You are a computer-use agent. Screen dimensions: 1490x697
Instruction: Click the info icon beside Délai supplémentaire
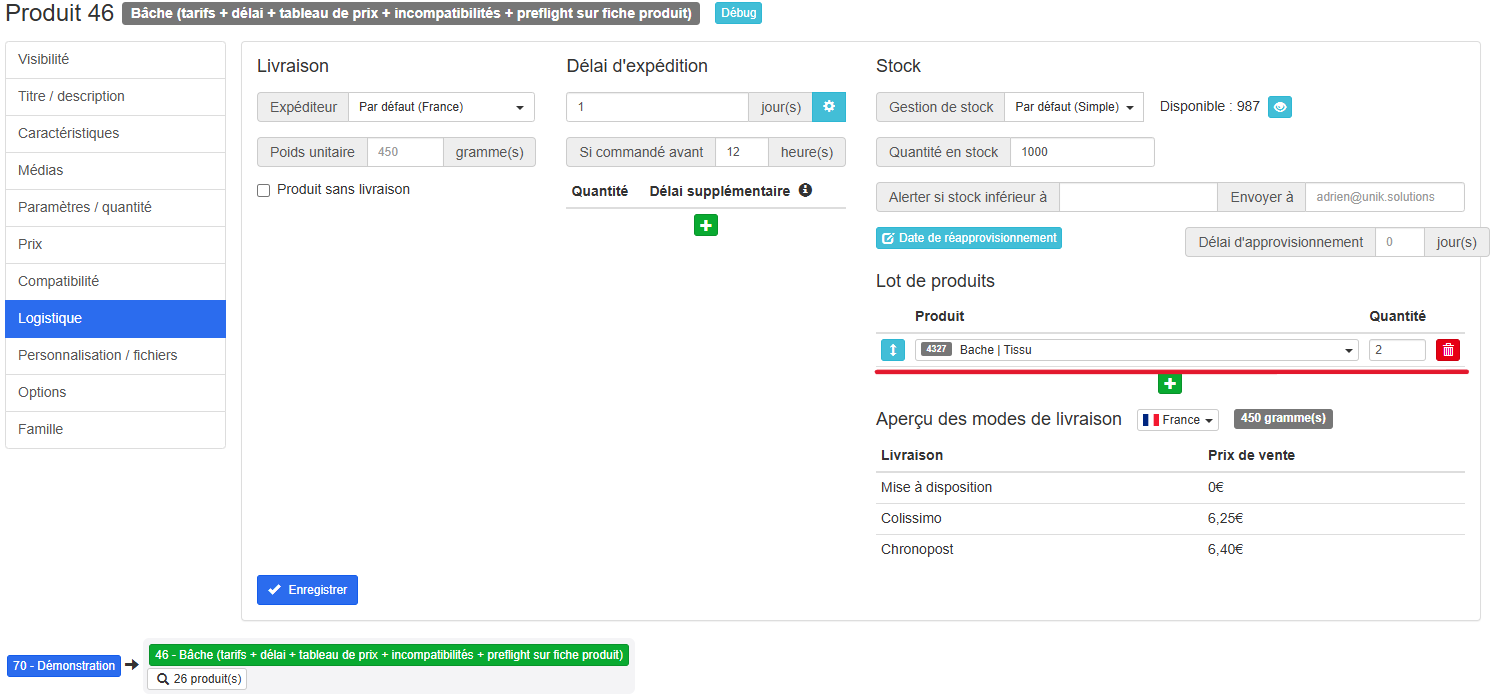pos(805,190)
